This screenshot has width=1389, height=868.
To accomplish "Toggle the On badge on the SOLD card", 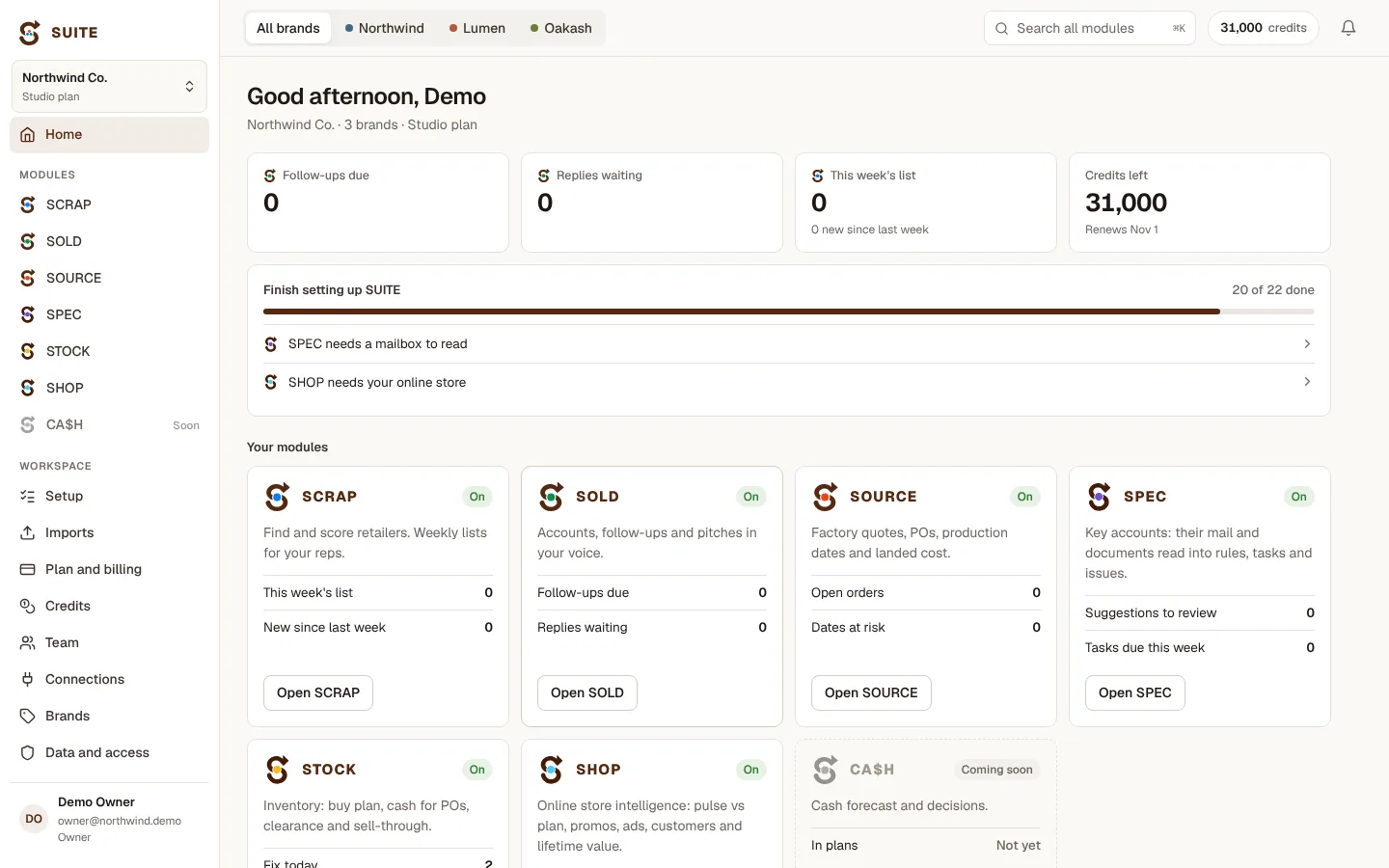I will pyautogui.click(x=751, y=497).
